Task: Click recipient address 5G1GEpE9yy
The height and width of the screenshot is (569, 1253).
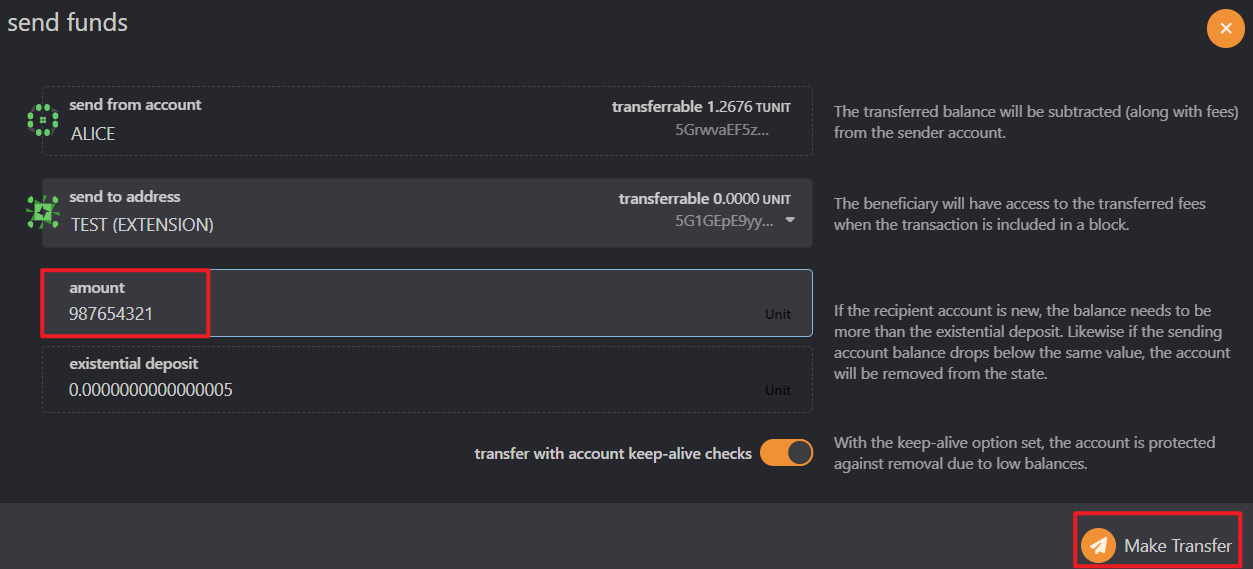Action: [x=724, y=221]
